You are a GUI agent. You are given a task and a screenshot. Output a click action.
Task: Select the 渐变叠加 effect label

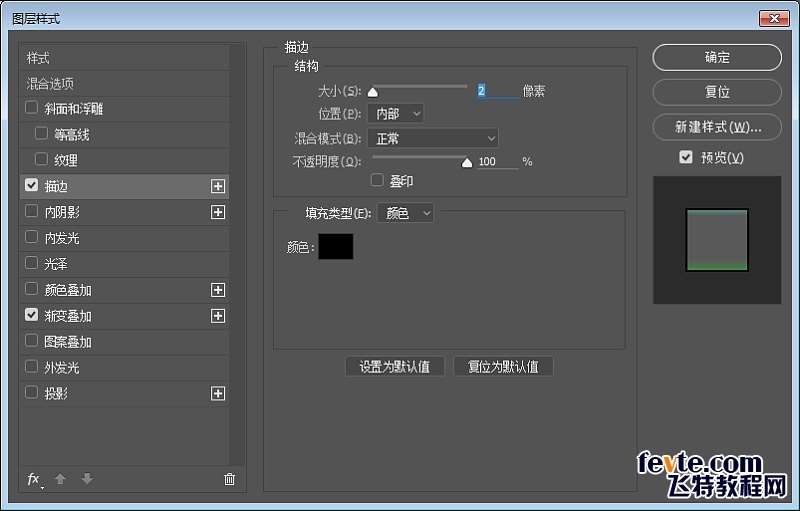(68, 316)
